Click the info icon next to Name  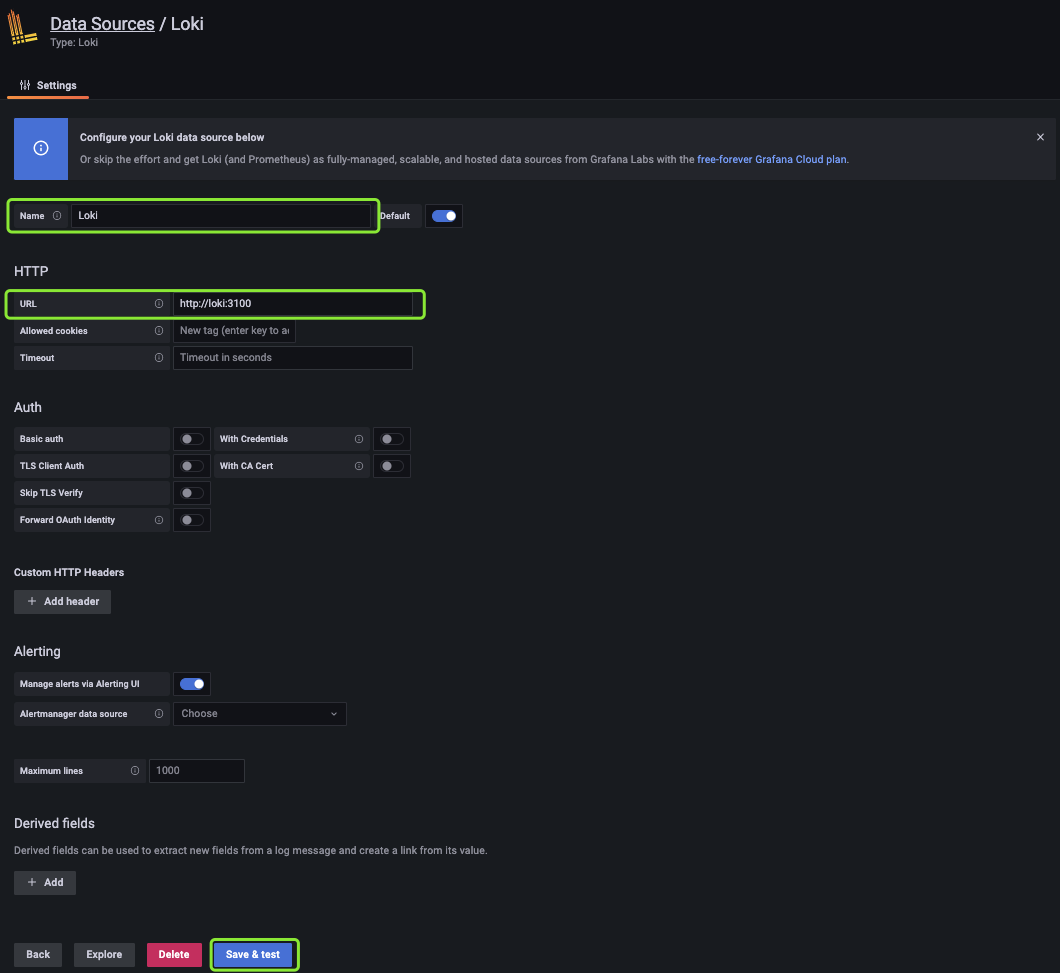point(57,216)
